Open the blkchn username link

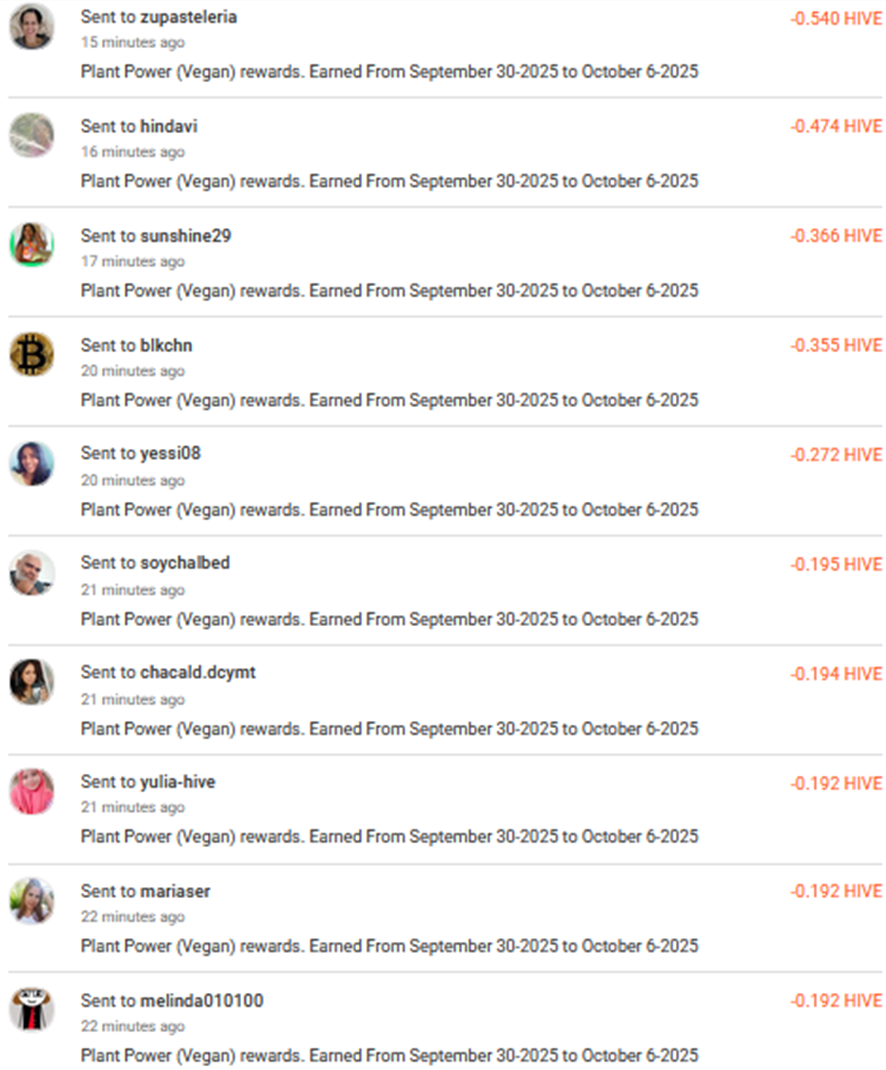pos(166,345)
